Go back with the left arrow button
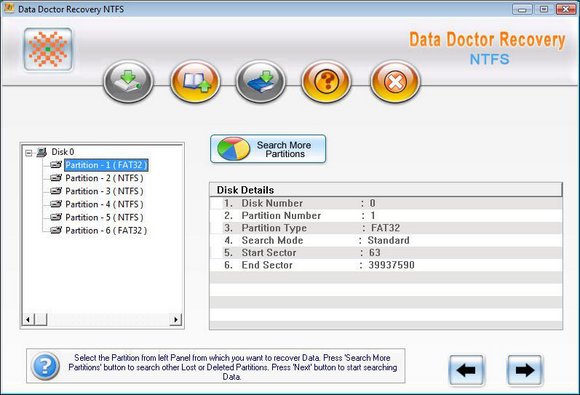 tap(466, 370)
